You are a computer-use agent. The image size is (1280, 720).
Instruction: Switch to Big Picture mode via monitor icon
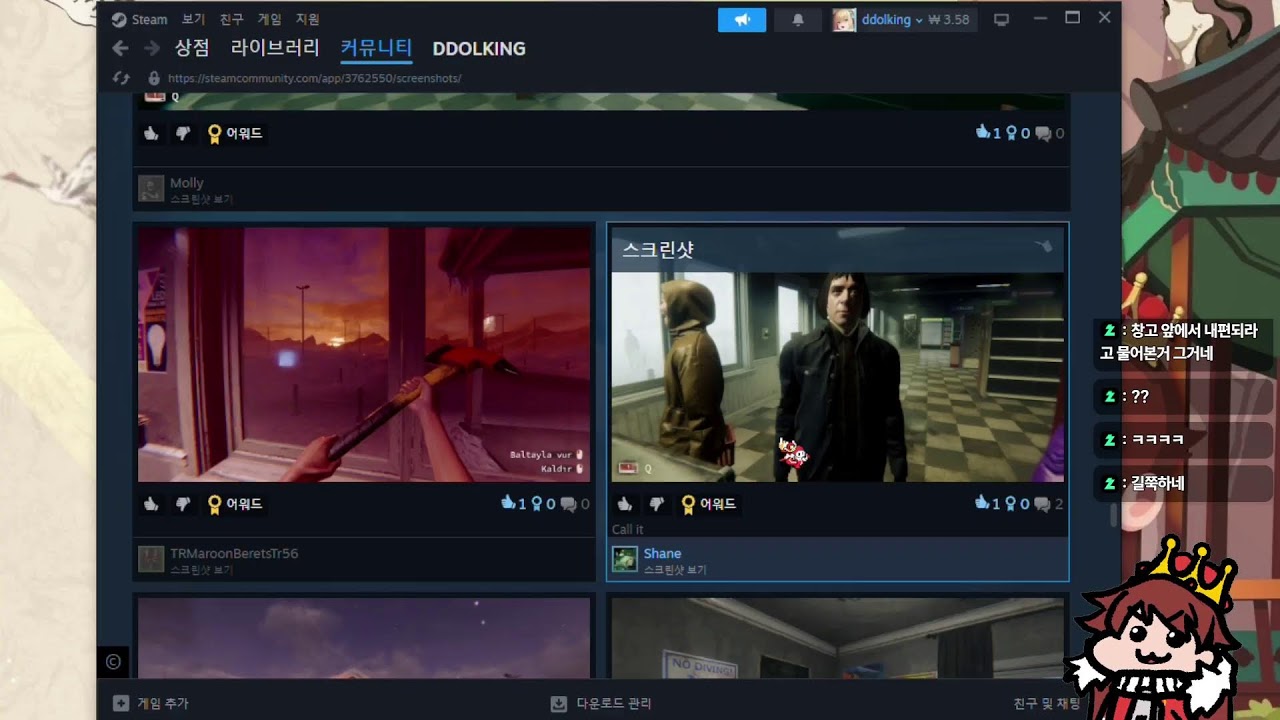coord(1001,20)
